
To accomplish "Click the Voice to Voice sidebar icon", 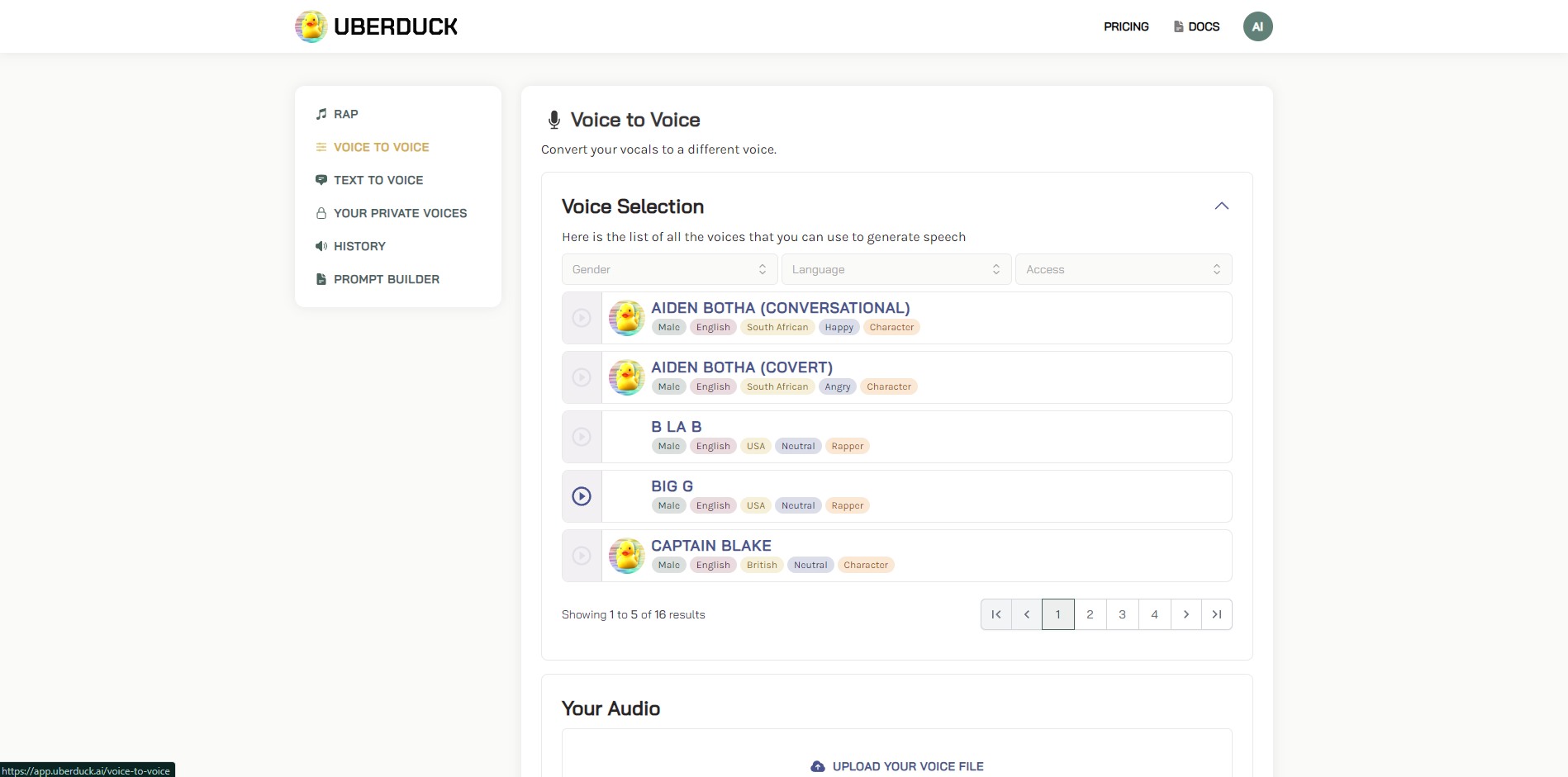I will click(321, 147).
